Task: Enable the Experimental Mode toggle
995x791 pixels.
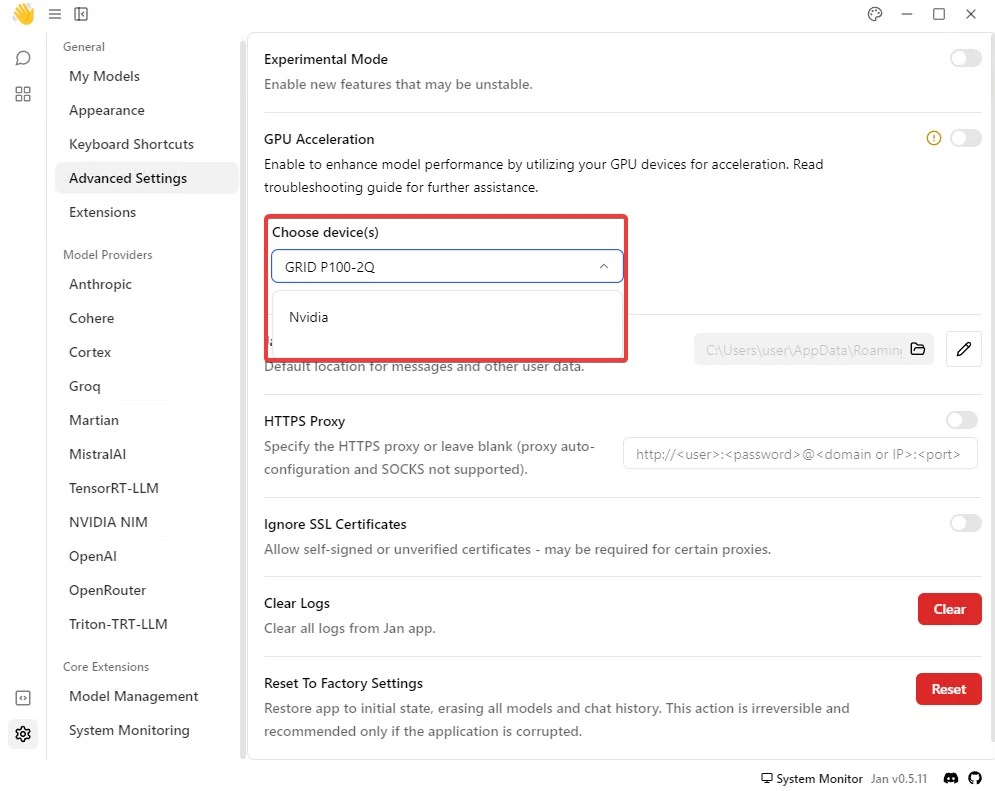Action: click(x=965, y=59)
